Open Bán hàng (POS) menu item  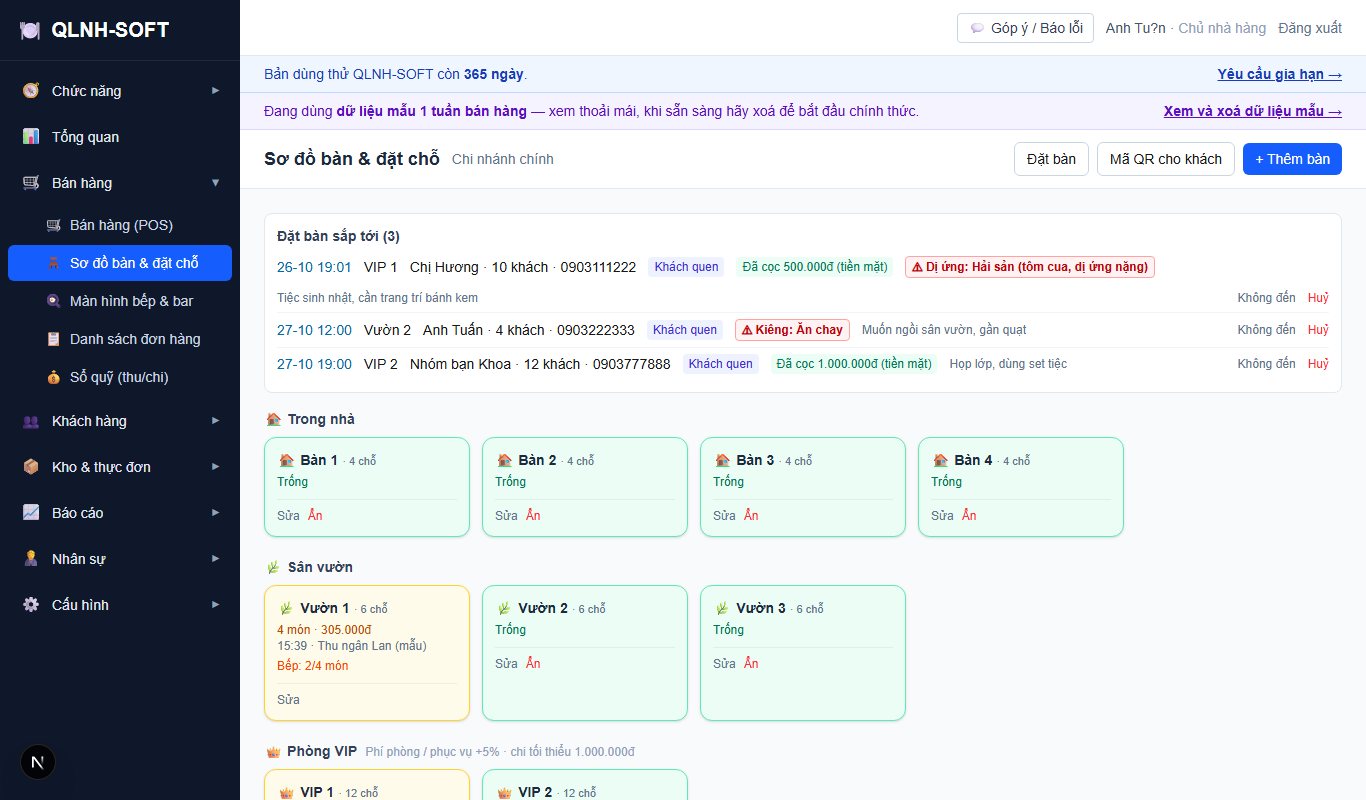(x=120, y=225)
